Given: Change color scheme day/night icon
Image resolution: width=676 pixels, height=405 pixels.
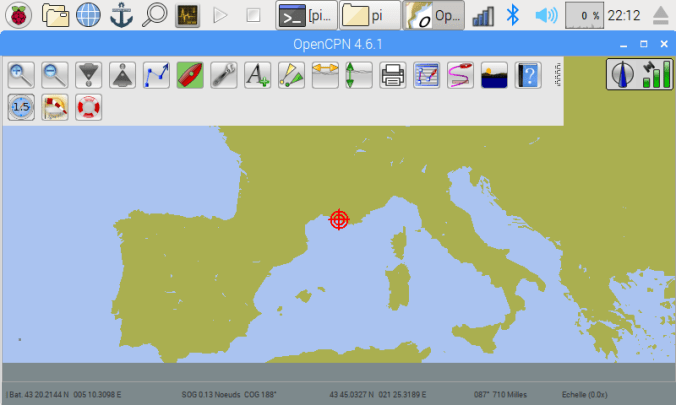Looking at the screenshot, I should 494,75.
